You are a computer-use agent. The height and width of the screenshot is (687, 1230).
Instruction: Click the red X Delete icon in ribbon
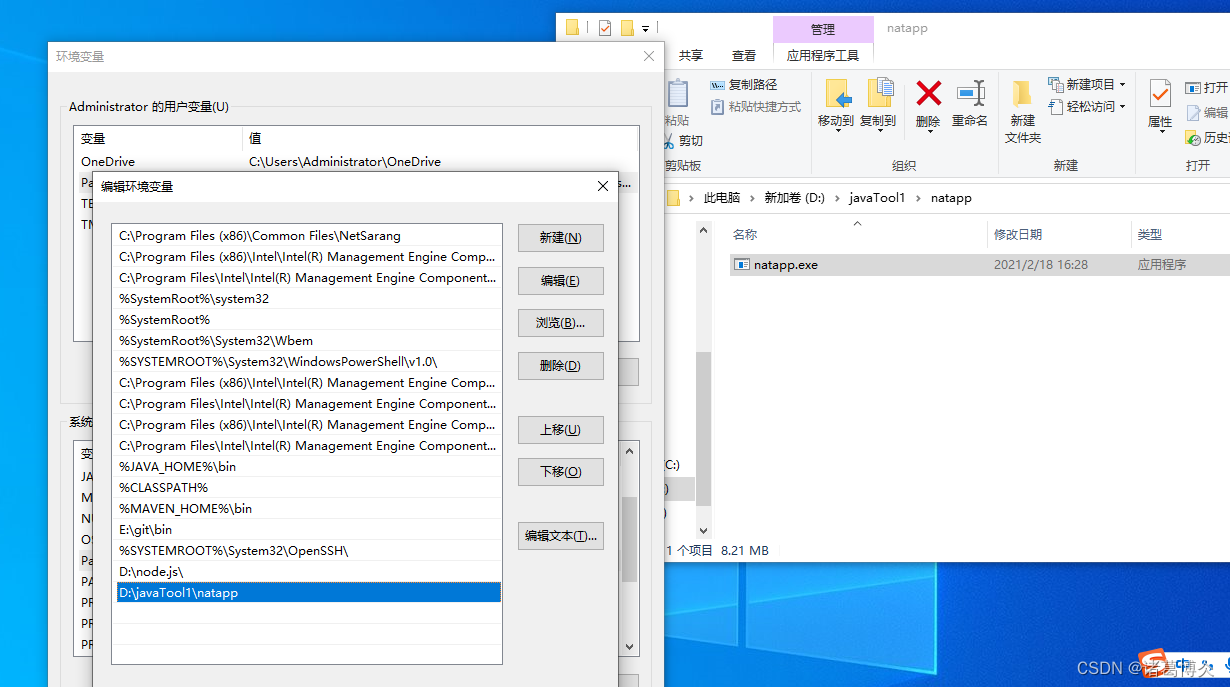coord(928,94)
